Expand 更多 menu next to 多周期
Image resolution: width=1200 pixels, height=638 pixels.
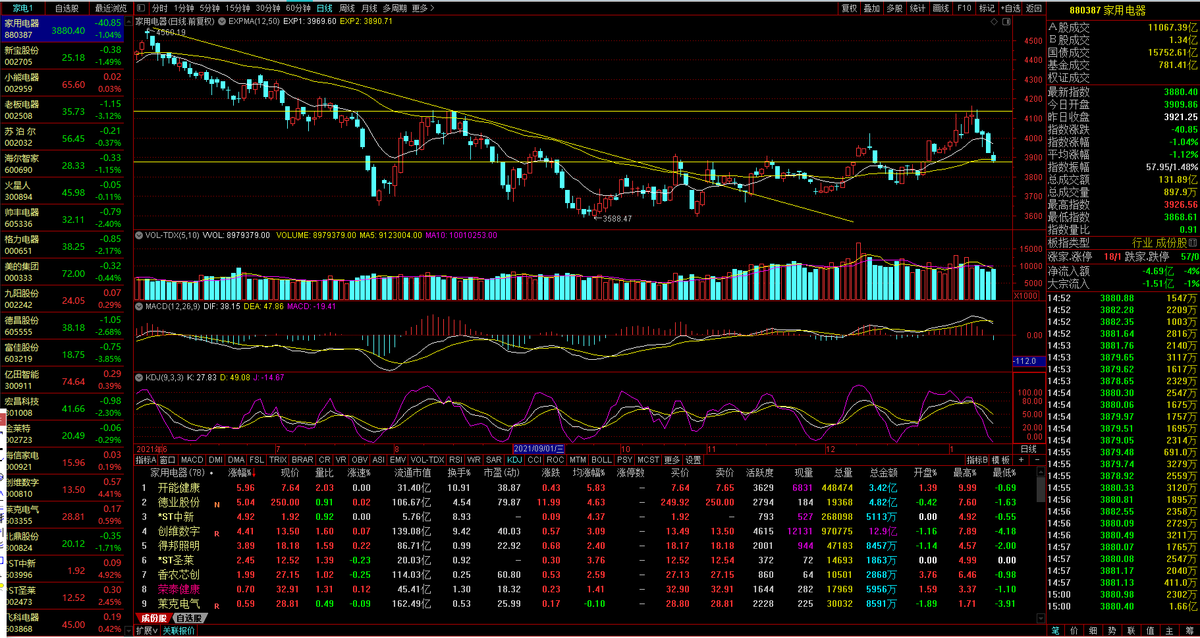(424, 7)
